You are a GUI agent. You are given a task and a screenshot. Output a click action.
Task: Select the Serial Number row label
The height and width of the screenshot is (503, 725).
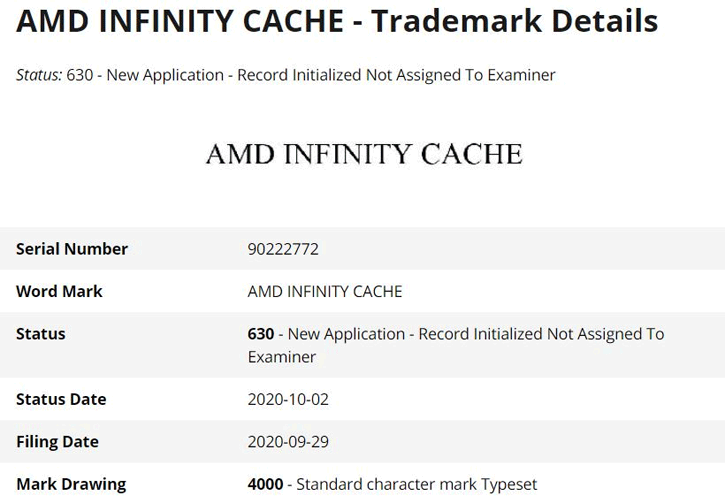[x=72, y=249]
